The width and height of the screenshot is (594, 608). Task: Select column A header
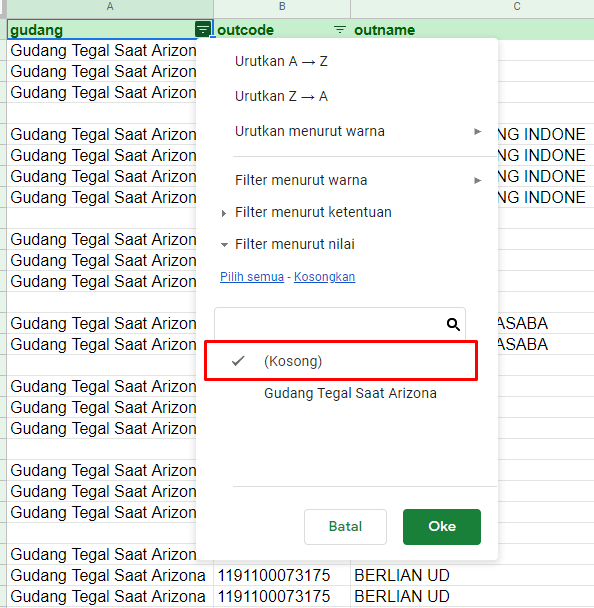point(110,7)
